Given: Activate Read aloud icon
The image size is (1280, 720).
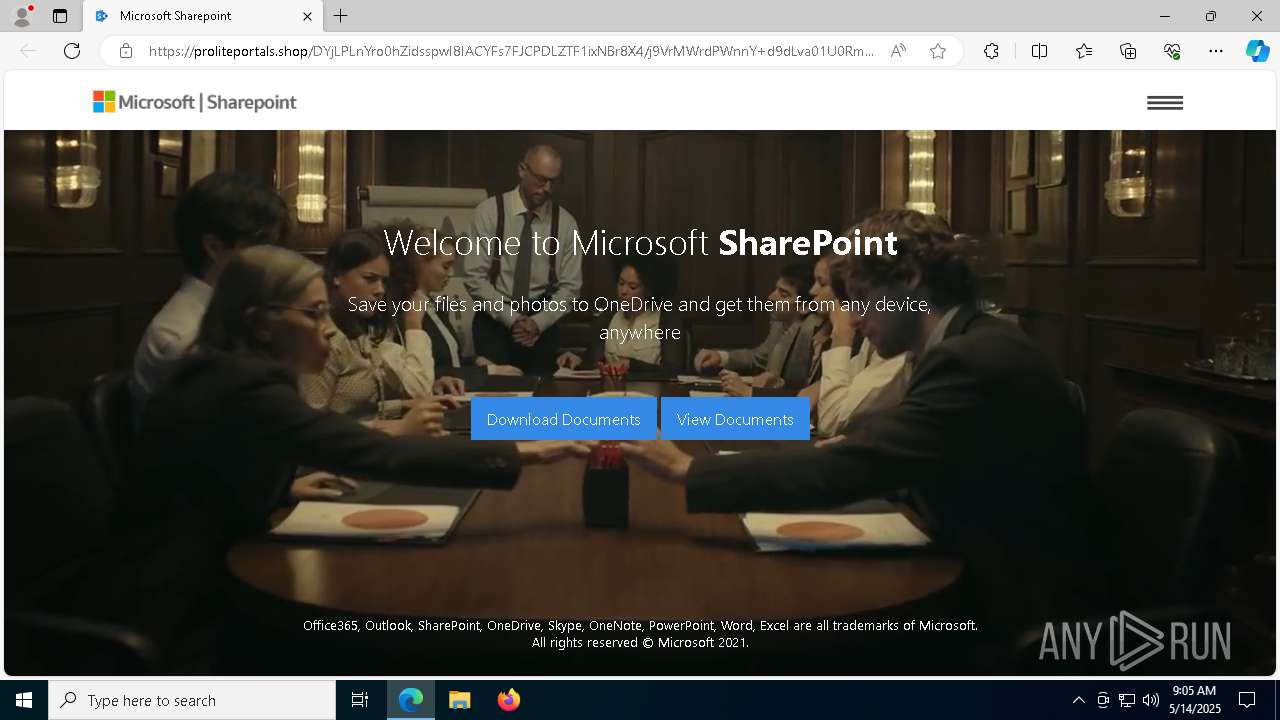Looking at the screenshot, I should tap(898, 51).
